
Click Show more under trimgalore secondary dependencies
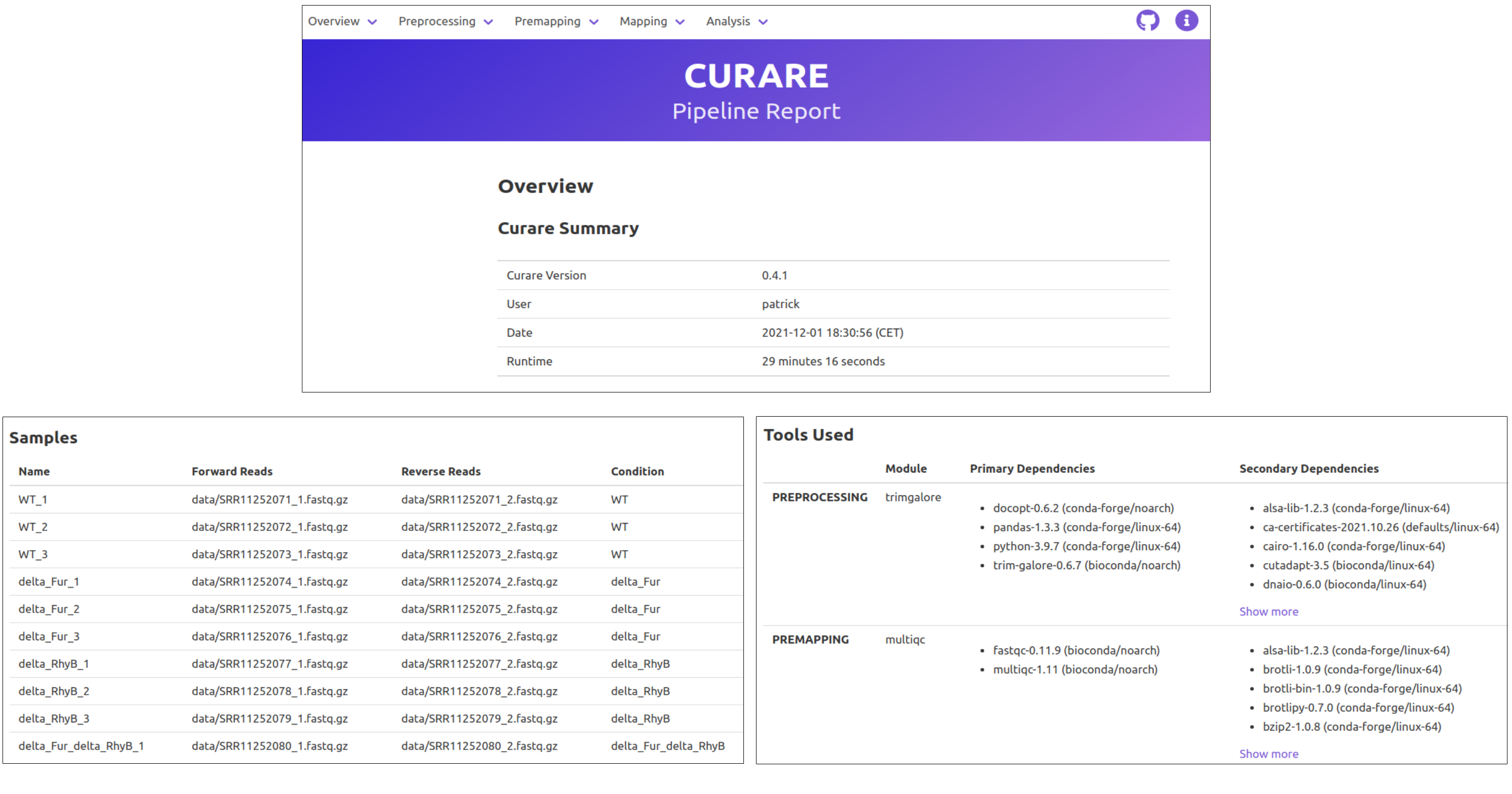tap(1269, 611)
